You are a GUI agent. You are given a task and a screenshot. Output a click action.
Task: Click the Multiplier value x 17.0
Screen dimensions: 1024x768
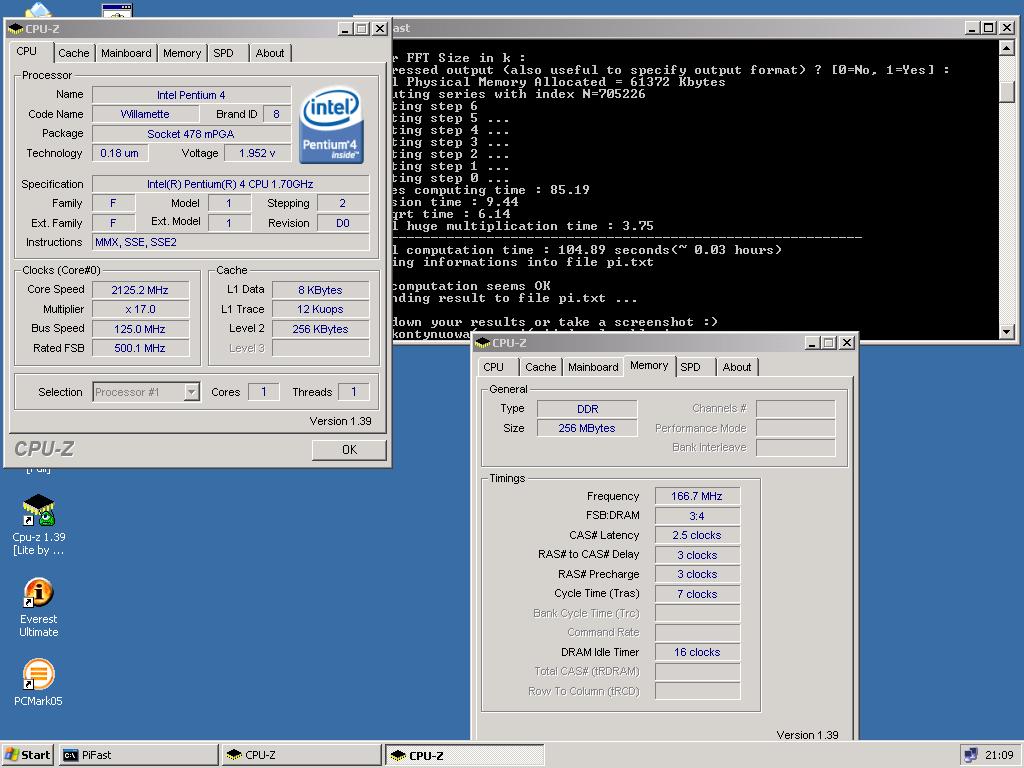(140, 310)
